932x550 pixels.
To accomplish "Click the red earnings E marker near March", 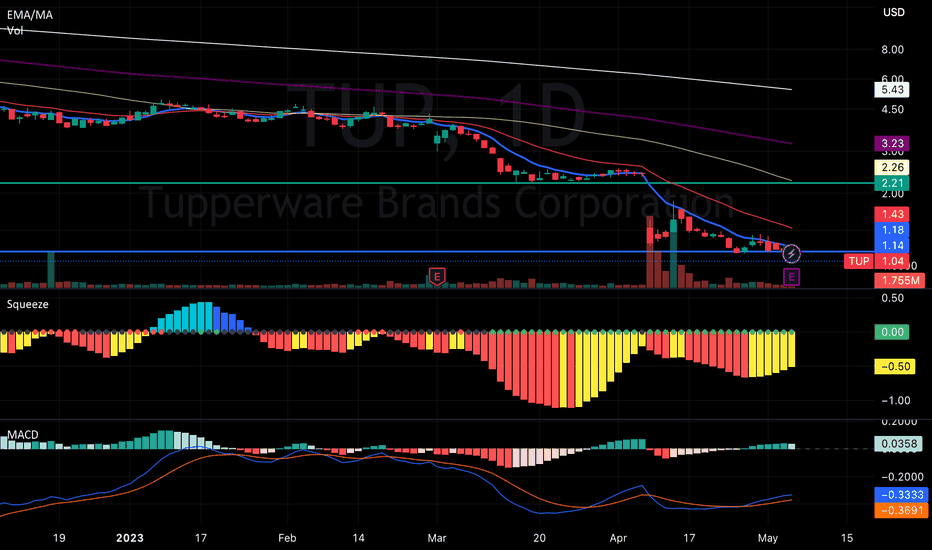I will pos(437,276).
